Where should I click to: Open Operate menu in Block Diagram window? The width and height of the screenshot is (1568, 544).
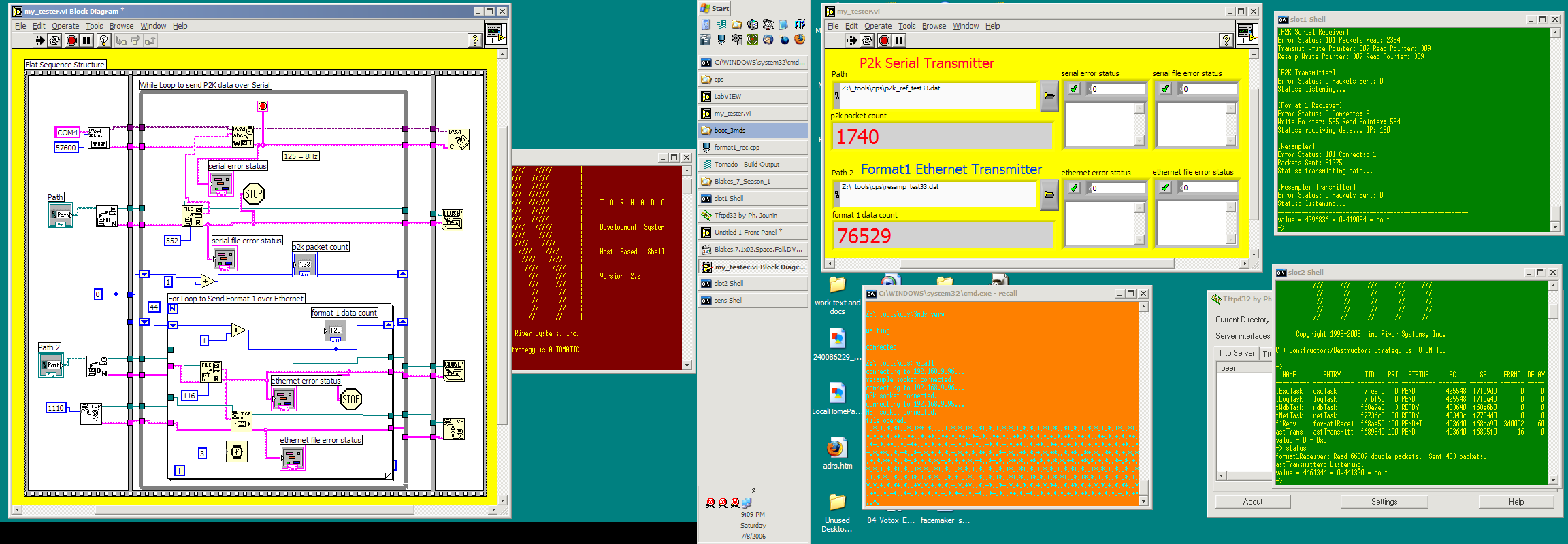(x=65, y=27)
